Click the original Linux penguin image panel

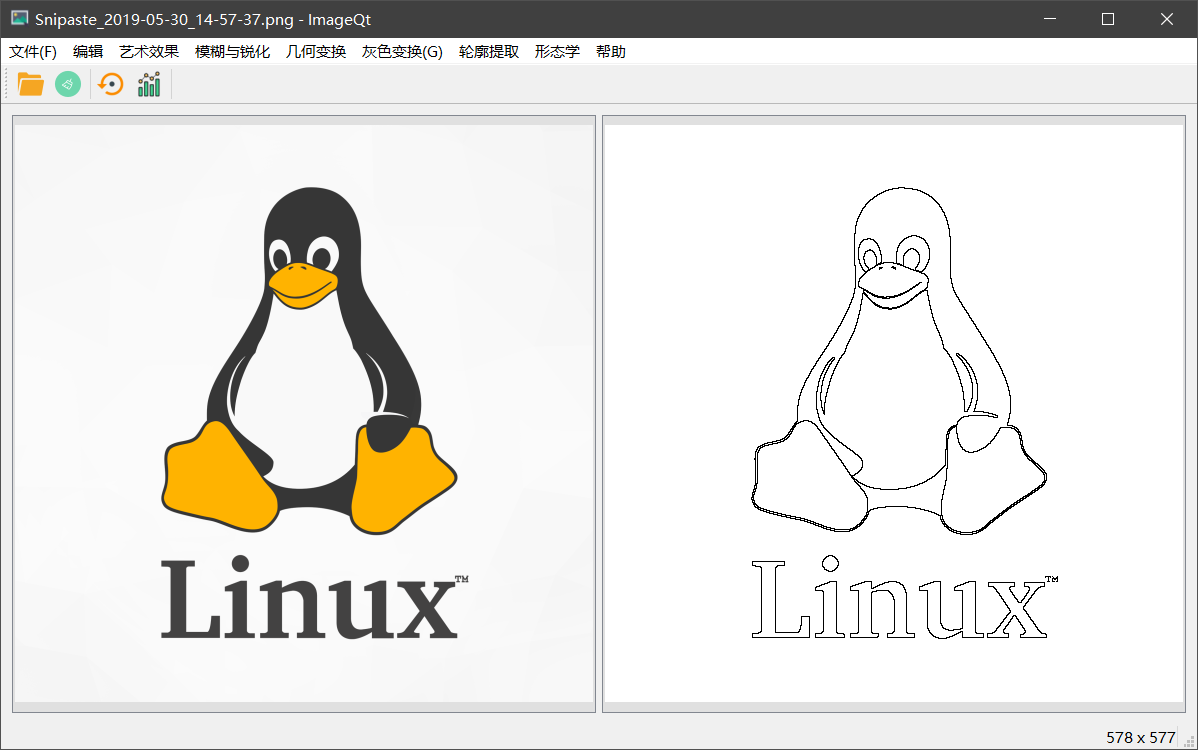[304, 414]
